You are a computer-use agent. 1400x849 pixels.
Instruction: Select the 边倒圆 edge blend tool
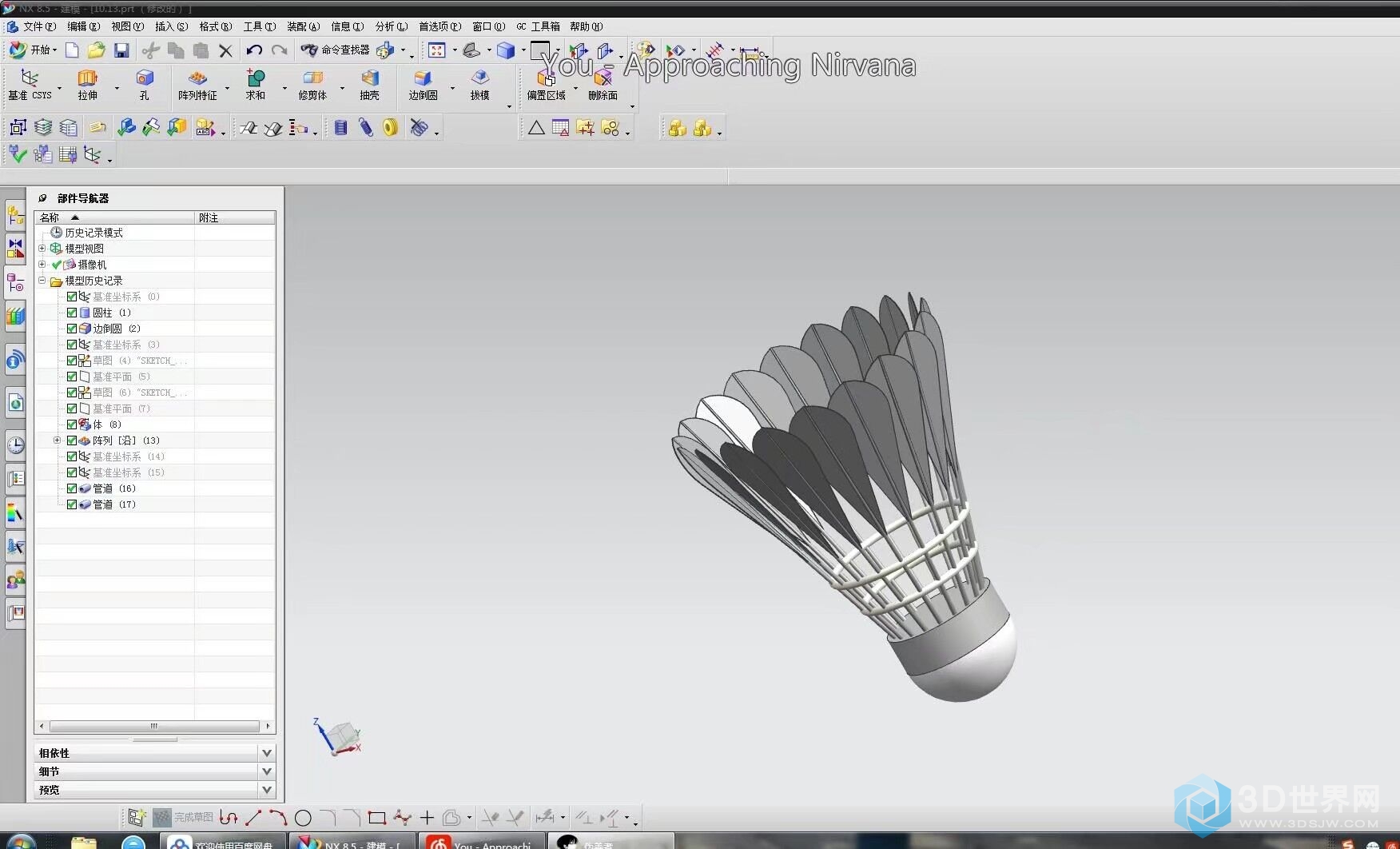click(424, 85)
